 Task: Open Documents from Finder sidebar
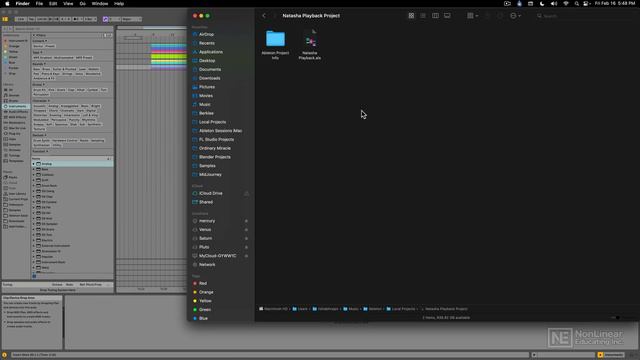point(210,69)
